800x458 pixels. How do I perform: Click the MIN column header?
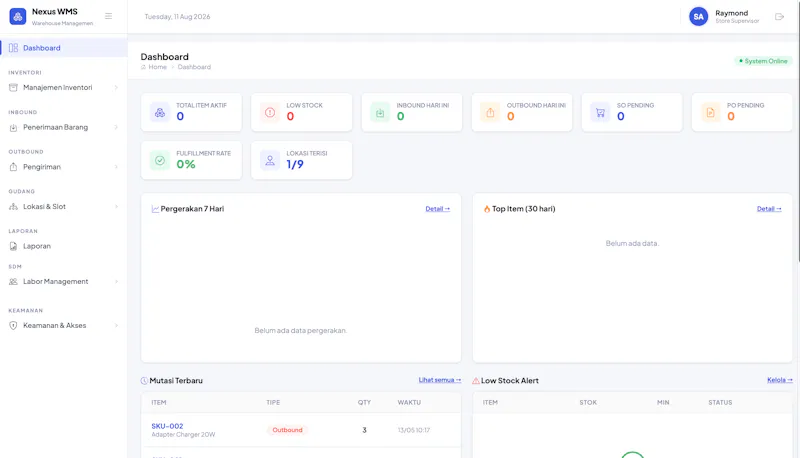coord(663,402)
